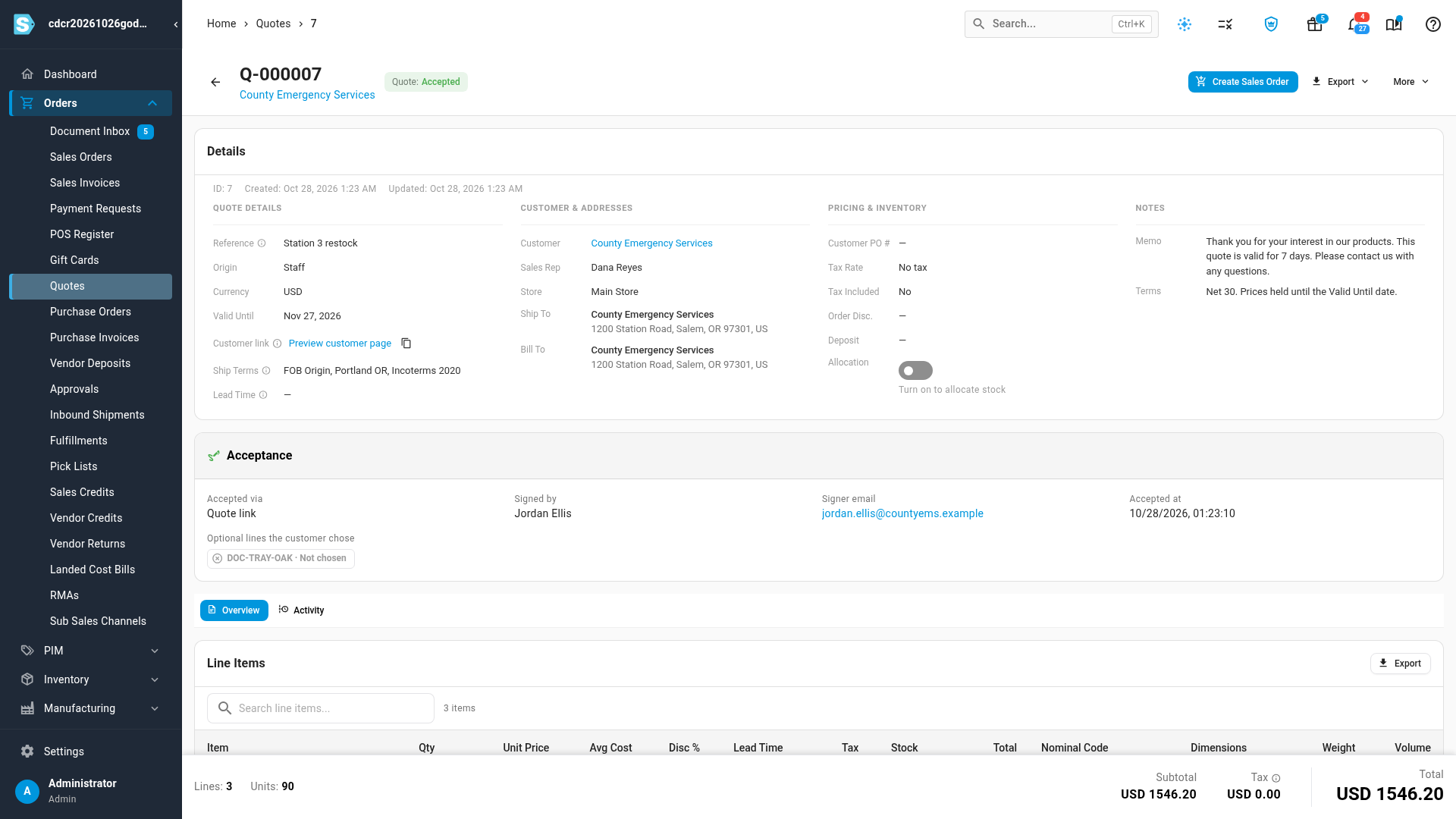The height and width of the screenshot is (819, 1456).
Task: Click the DOC-TRAY-OAK Not chosen chip
Action: coord(281,558)
